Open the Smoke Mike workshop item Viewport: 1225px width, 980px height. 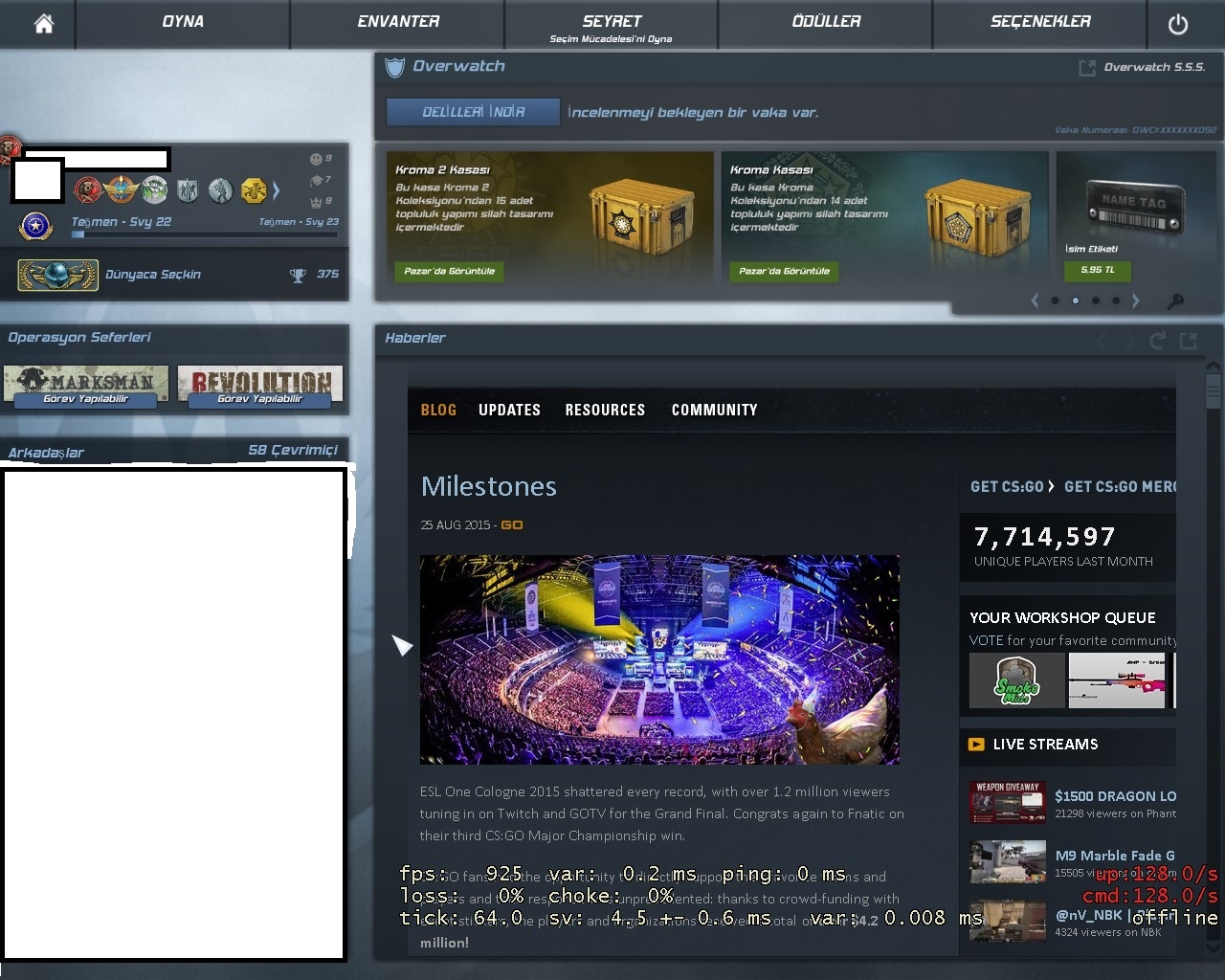[1016, 680]
